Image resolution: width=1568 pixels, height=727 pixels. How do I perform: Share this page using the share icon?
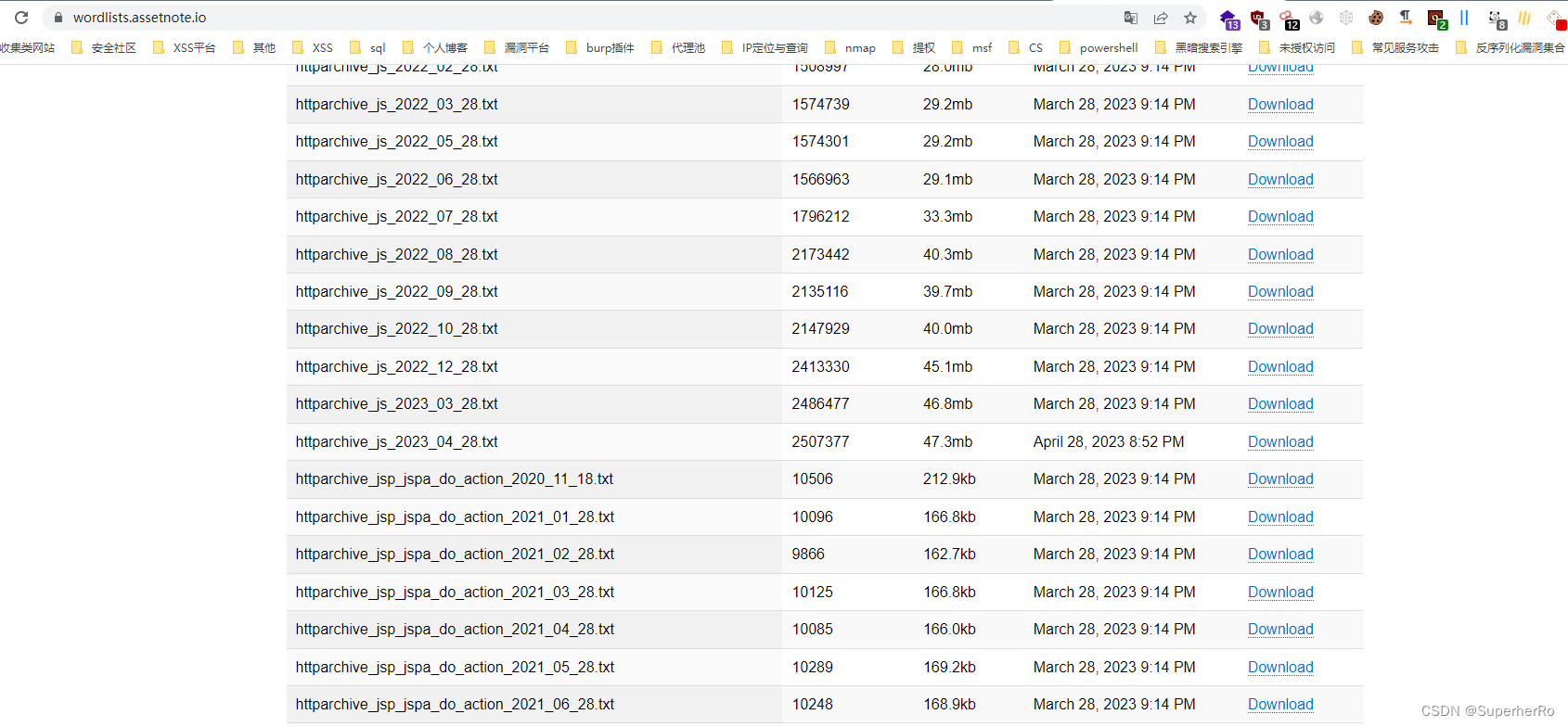1161,18
